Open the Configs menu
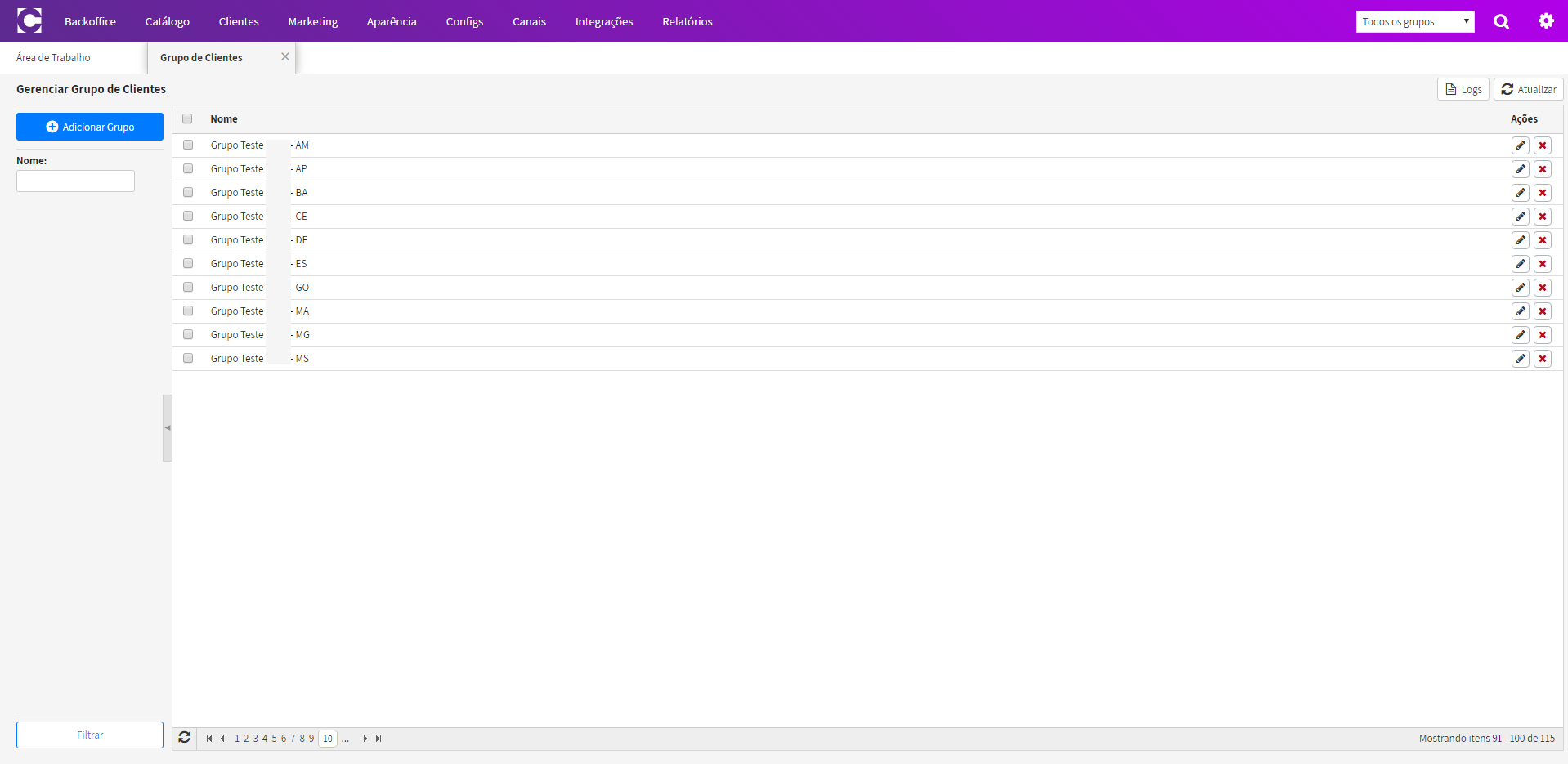Image resolution: width=1568 pixels, height=764 pixels. click(x=464, y=21)
